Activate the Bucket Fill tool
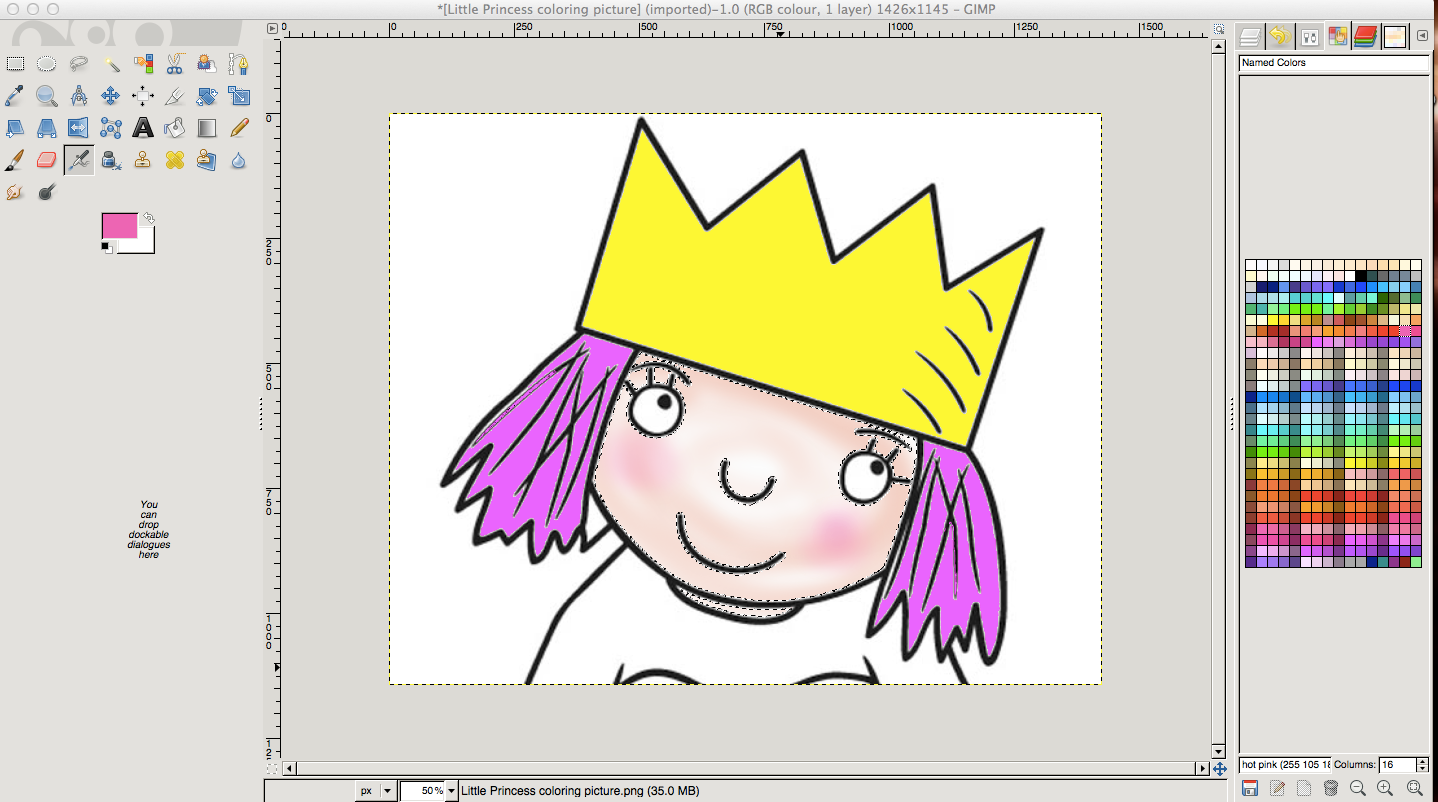1438x802 pixels. point(175,128)
